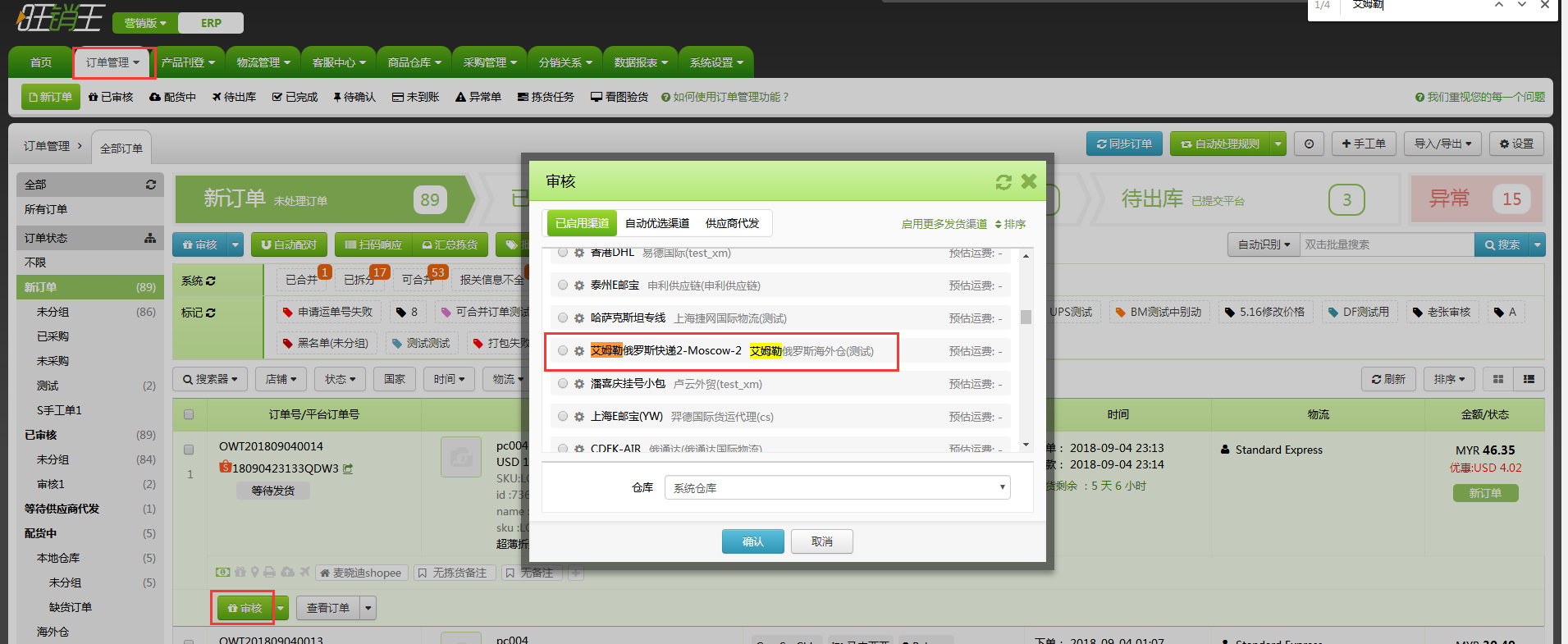Open 营销版 edition dropdown

tap(145, 23)
